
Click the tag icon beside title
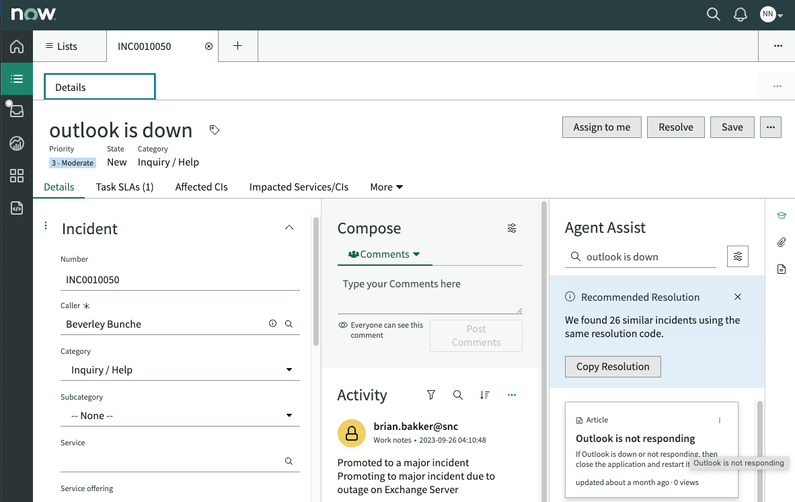[214, 130]
